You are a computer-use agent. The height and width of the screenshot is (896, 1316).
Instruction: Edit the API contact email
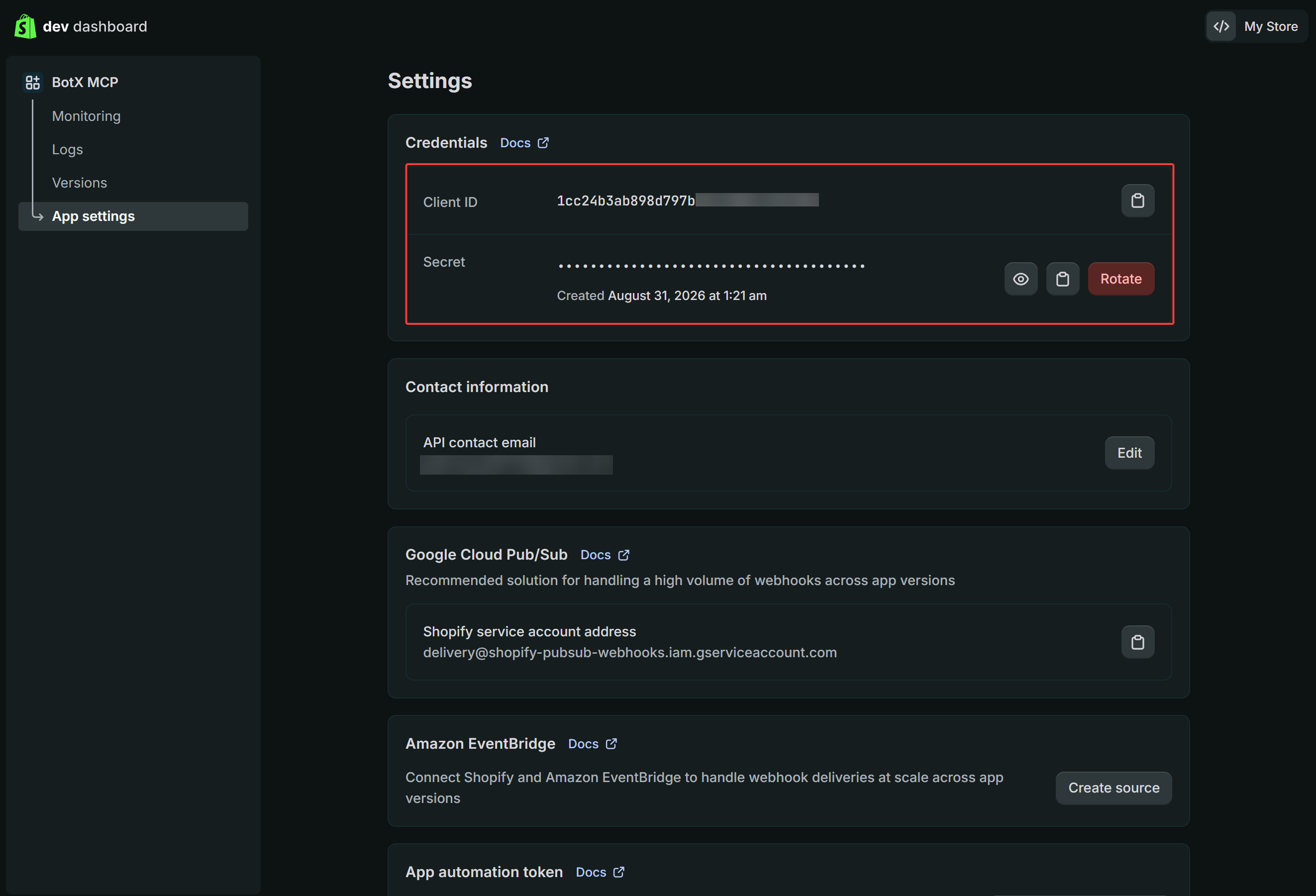(x=1129, y=453)
